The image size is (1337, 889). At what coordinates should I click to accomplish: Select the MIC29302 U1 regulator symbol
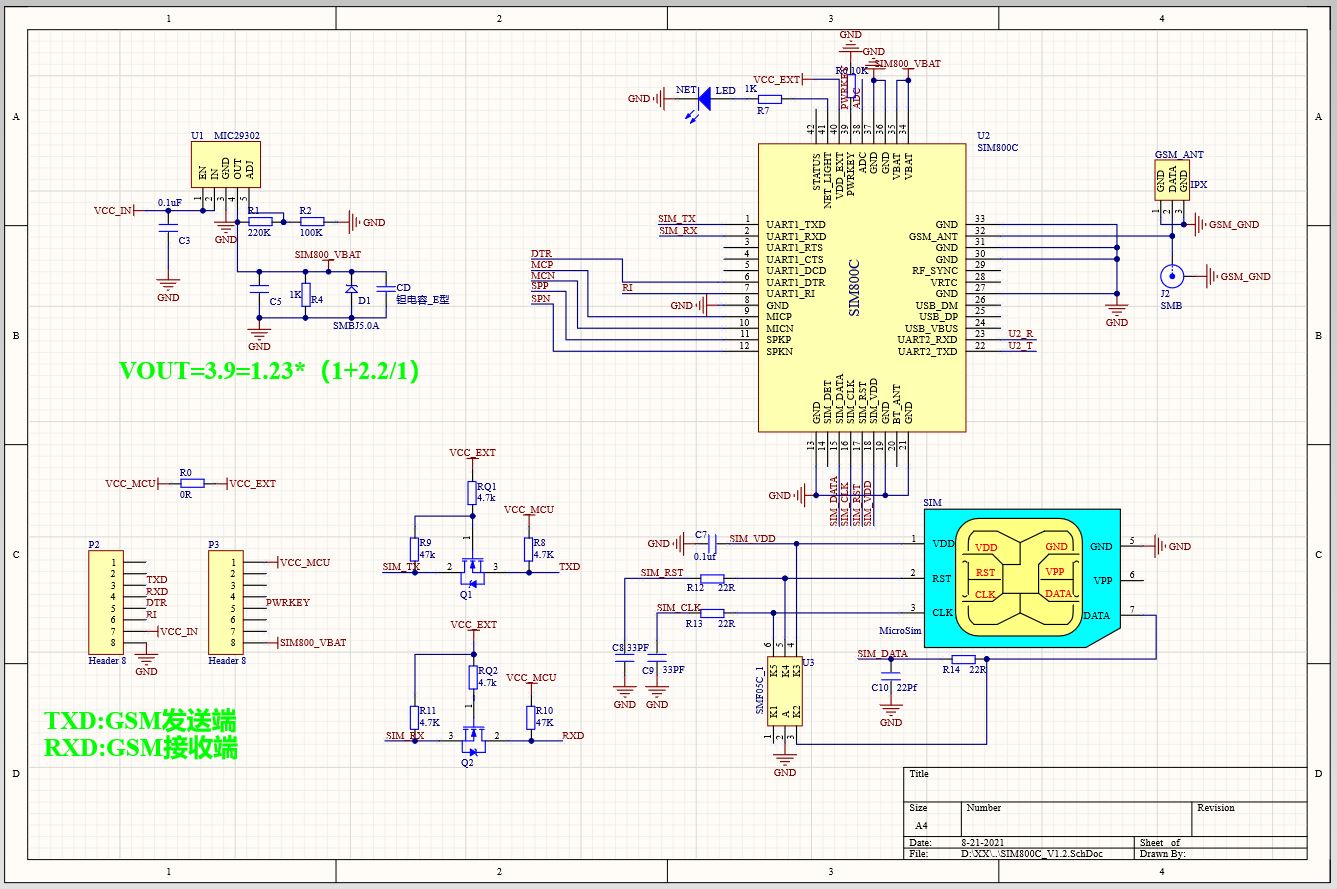226,164
